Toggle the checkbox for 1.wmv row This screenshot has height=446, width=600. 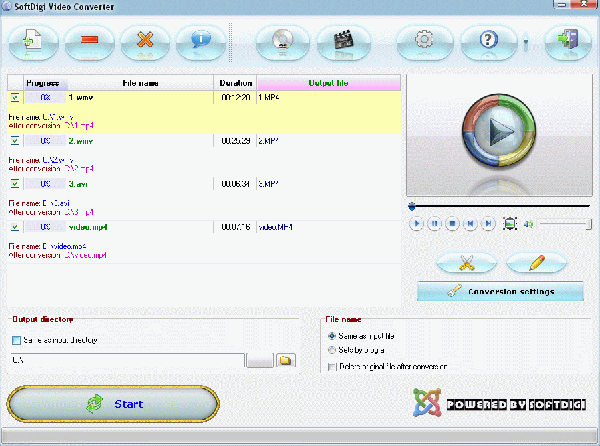coord(15,98)
